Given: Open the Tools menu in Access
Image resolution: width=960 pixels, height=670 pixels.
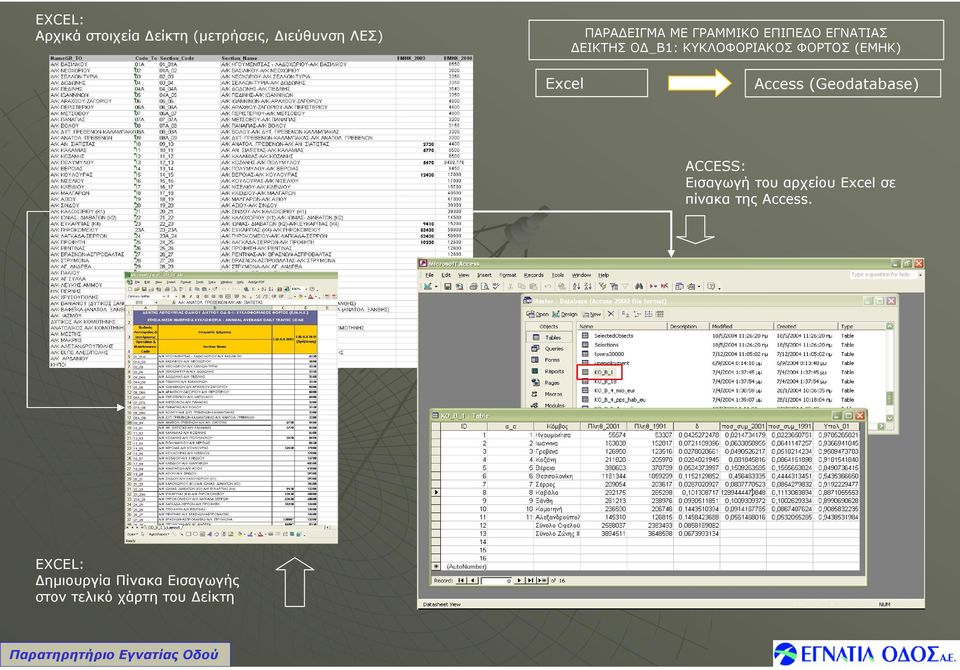Looking at the screenshot, I should (558, 275).
